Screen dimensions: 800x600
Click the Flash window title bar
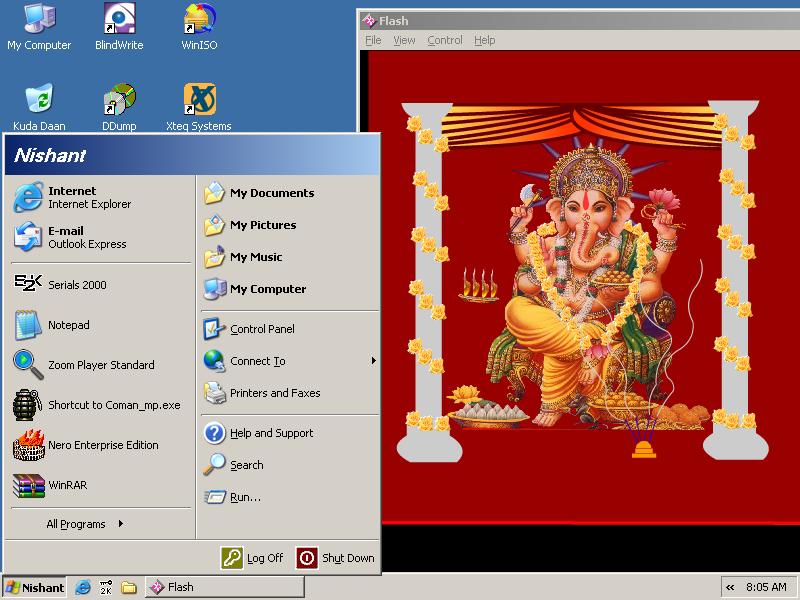coord(578,21)
